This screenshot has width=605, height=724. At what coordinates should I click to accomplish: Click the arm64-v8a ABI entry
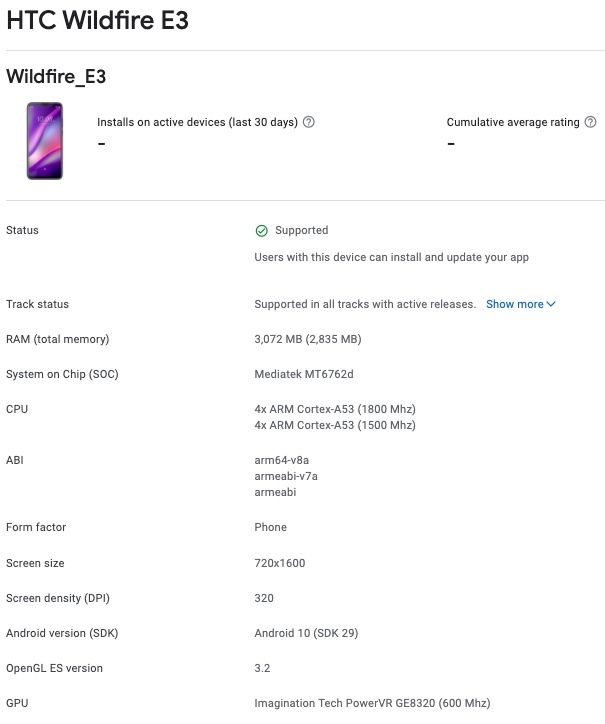[x=282, y=460]
